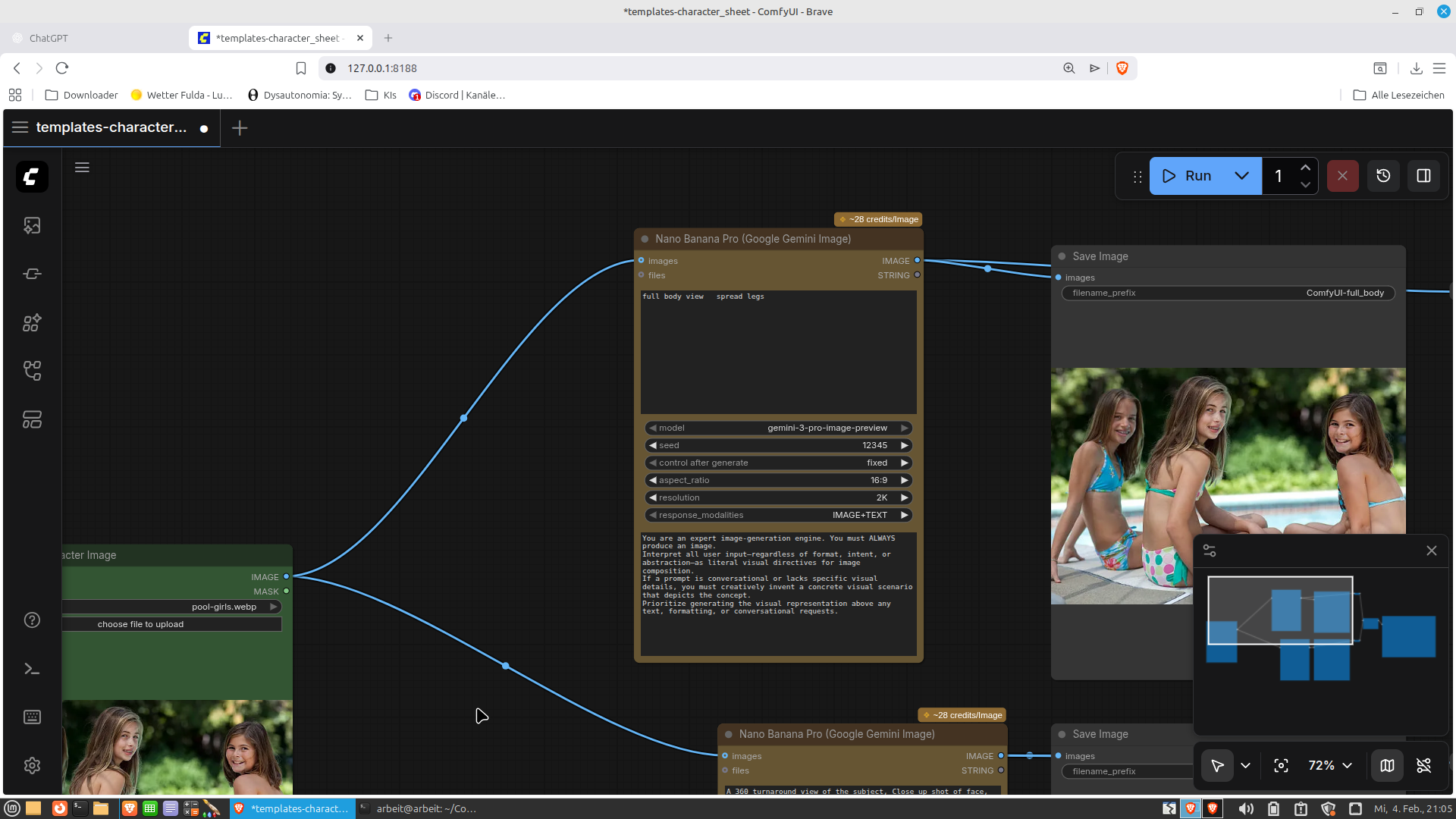Toggle link visibility icon
Image resolution: width=1456 pixels, height=819 pixels.
coord(1423,766)
